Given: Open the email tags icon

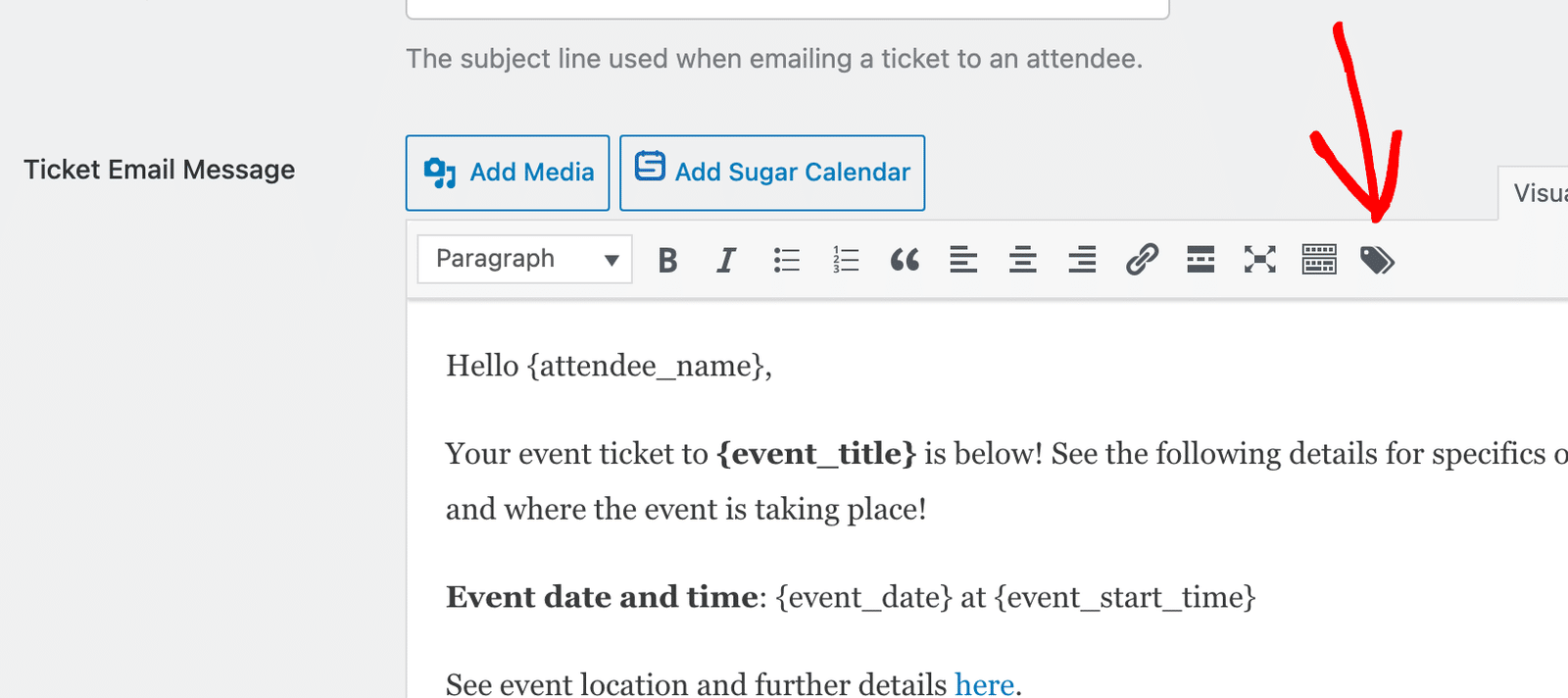Looking at the screenshot, I should point(1377,260).
